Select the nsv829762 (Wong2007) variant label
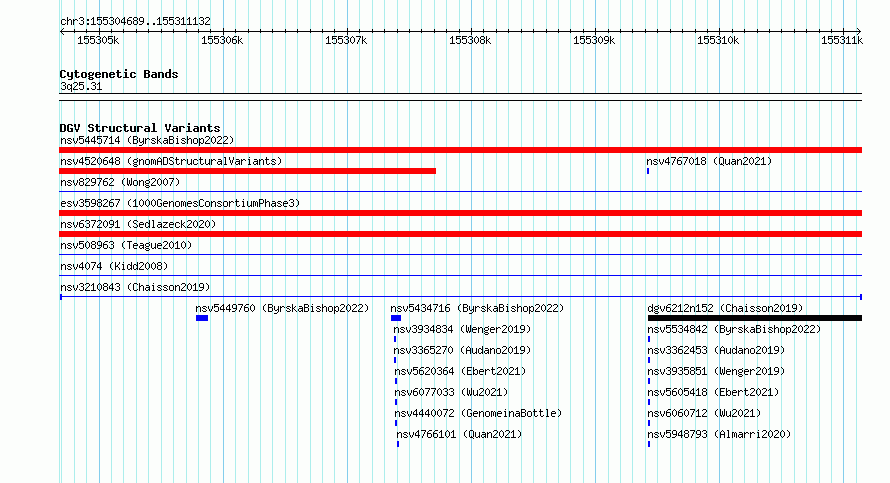The image size is (890, 483). click(x=120, y=182)
